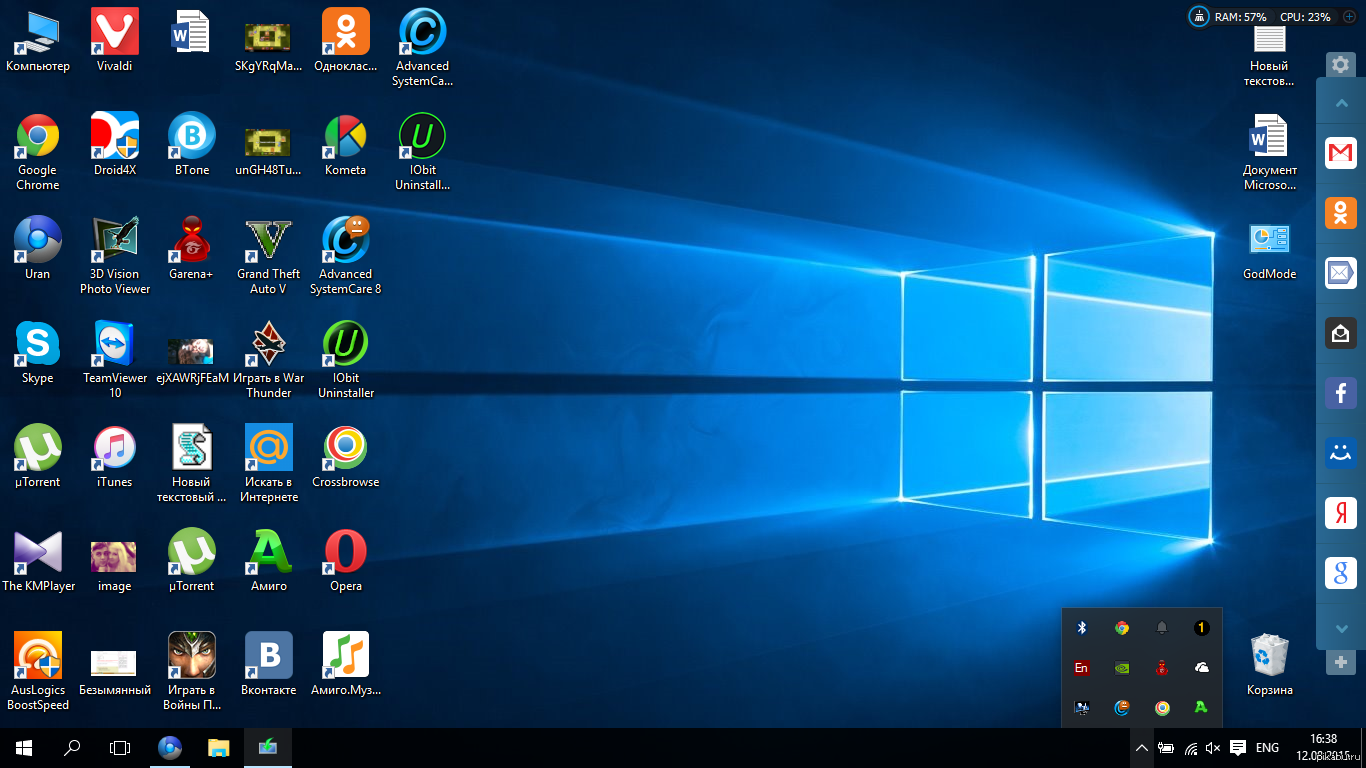Add a new item with sidebar plus button
Screen dimensions: 1366x768
pyautogui.click(x=1341, y=662)
